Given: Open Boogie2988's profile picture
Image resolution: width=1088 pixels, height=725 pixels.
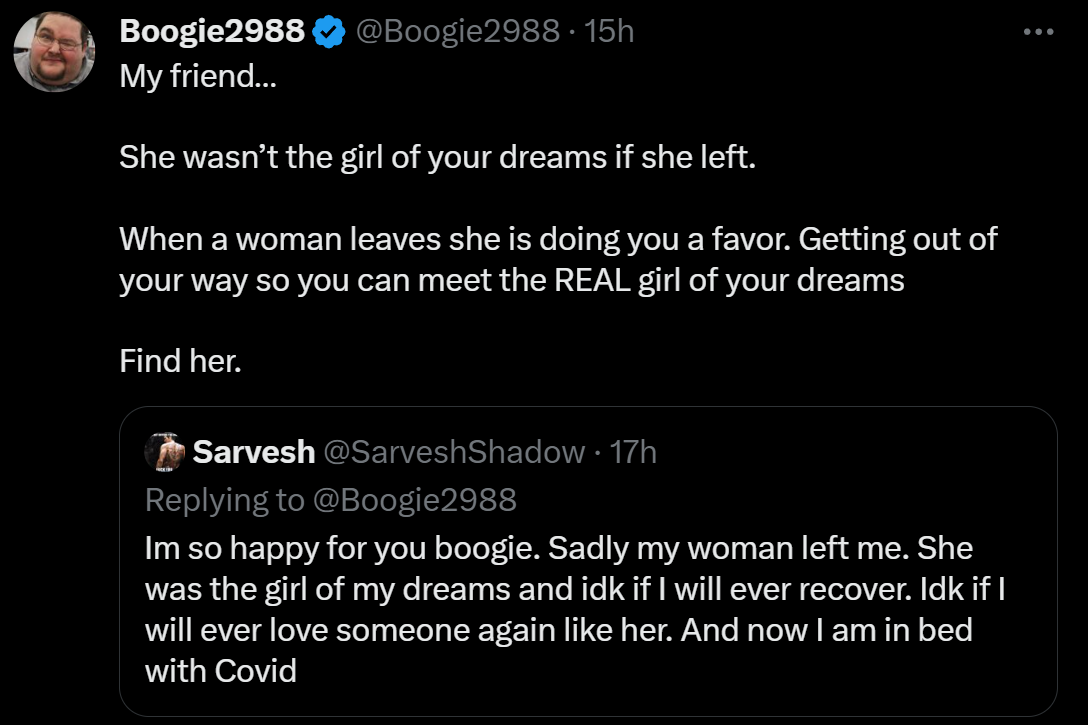Looking at the screenshot, I should click(x=55, y=52).
